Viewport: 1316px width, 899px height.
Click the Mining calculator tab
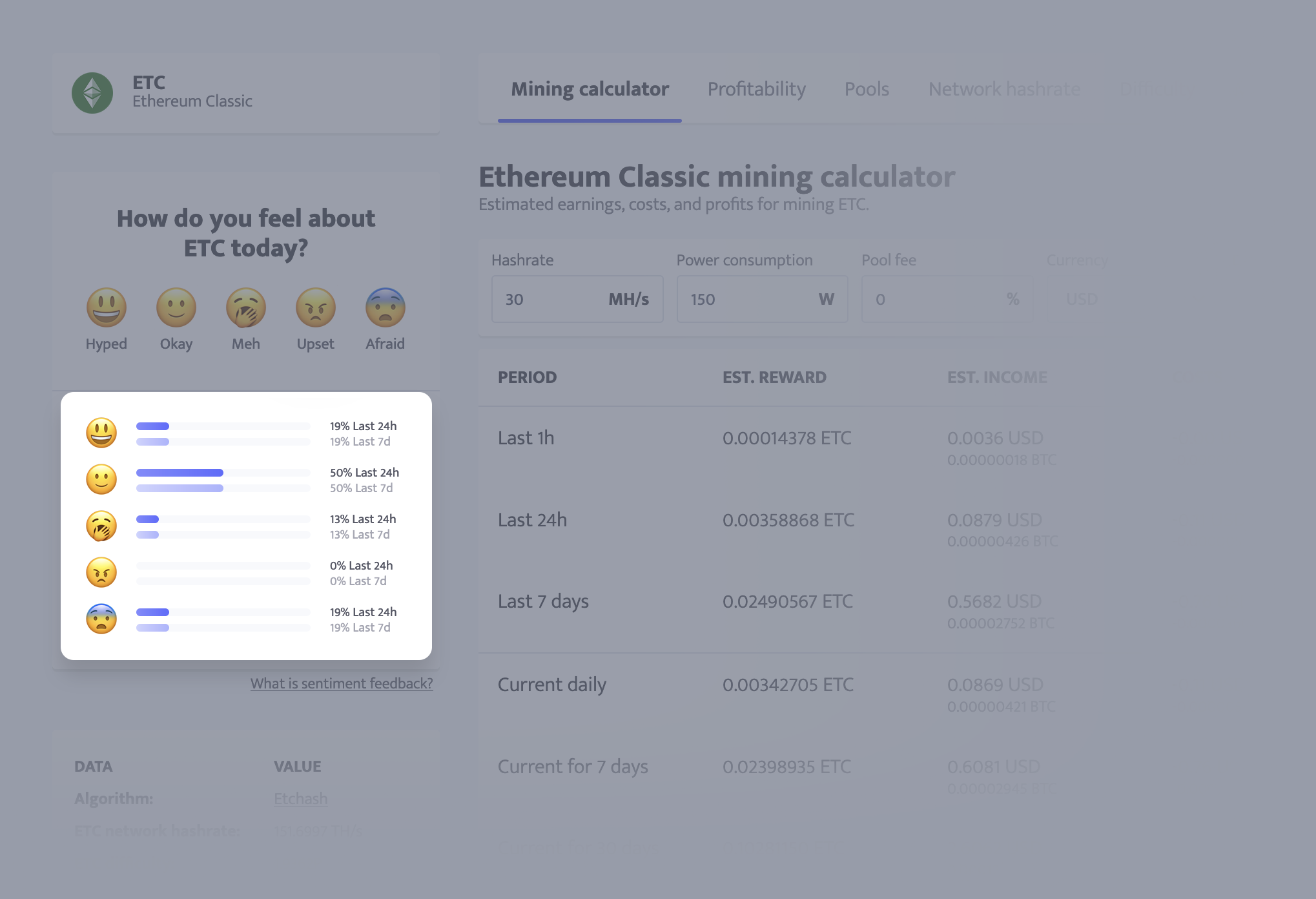click(x=590, y=90)
